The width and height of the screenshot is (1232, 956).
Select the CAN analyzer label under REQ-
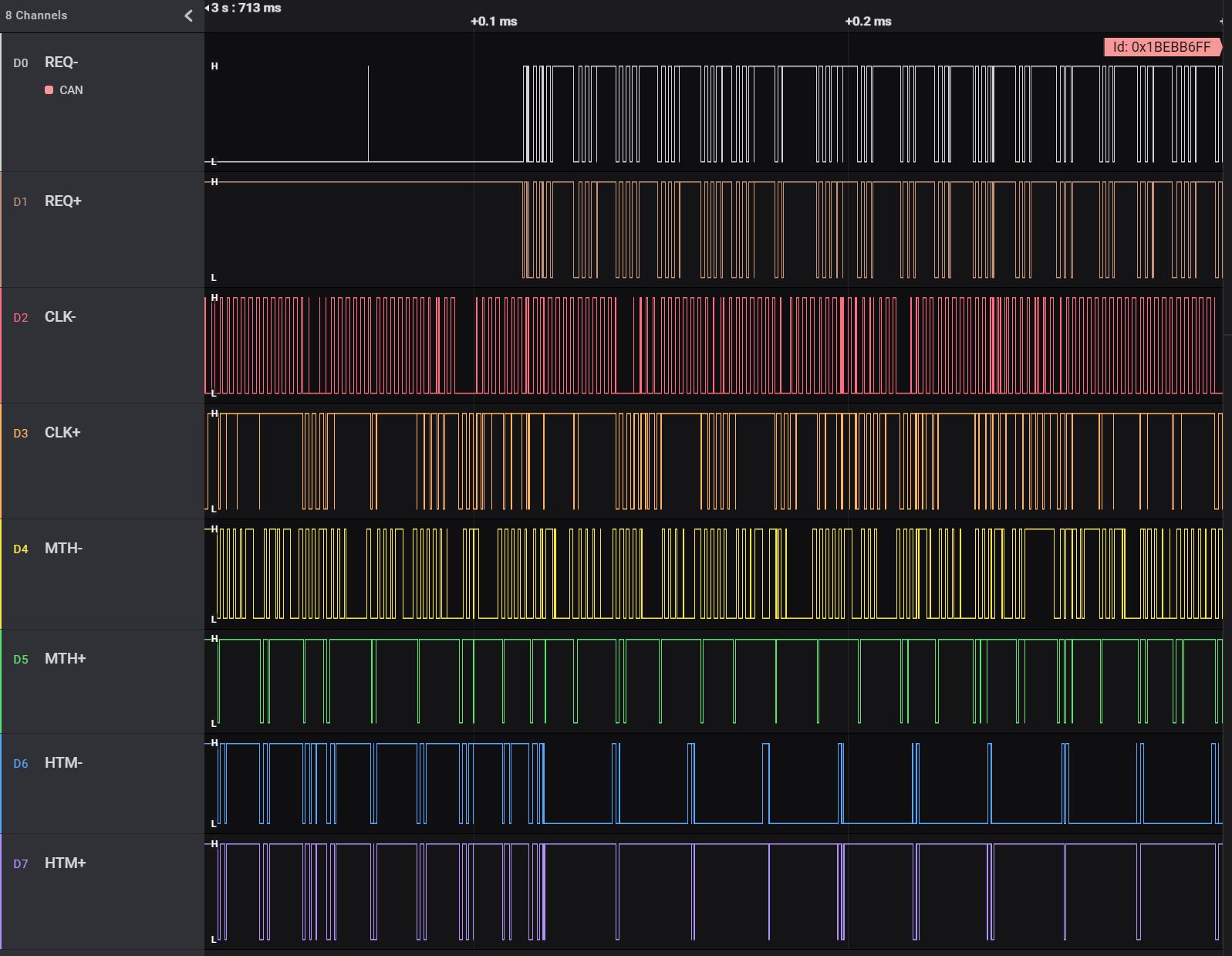[71, 90]
